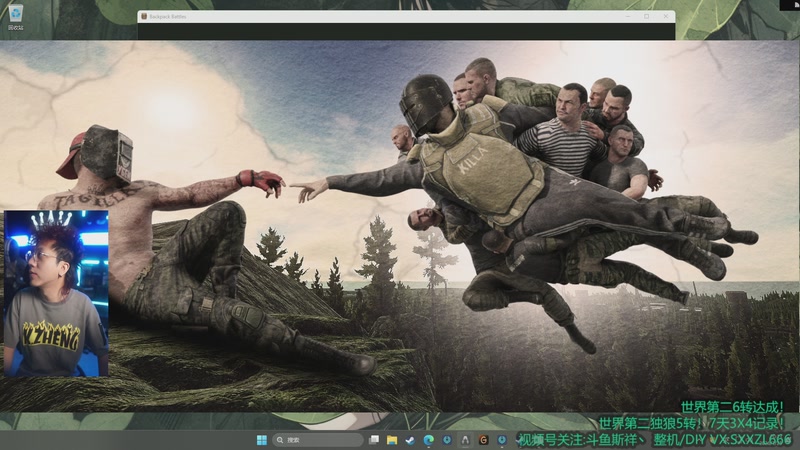Open Steam from the taskbar
Screen dimensions: 800x450
pos(410,440)
